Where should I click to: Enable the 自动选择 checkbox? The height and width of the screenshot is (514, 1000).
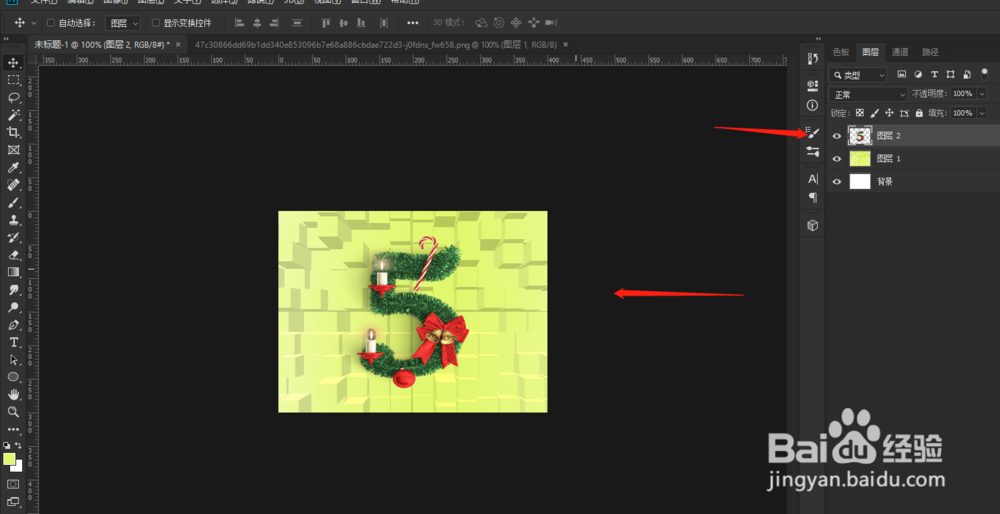[x=51, y=23]
